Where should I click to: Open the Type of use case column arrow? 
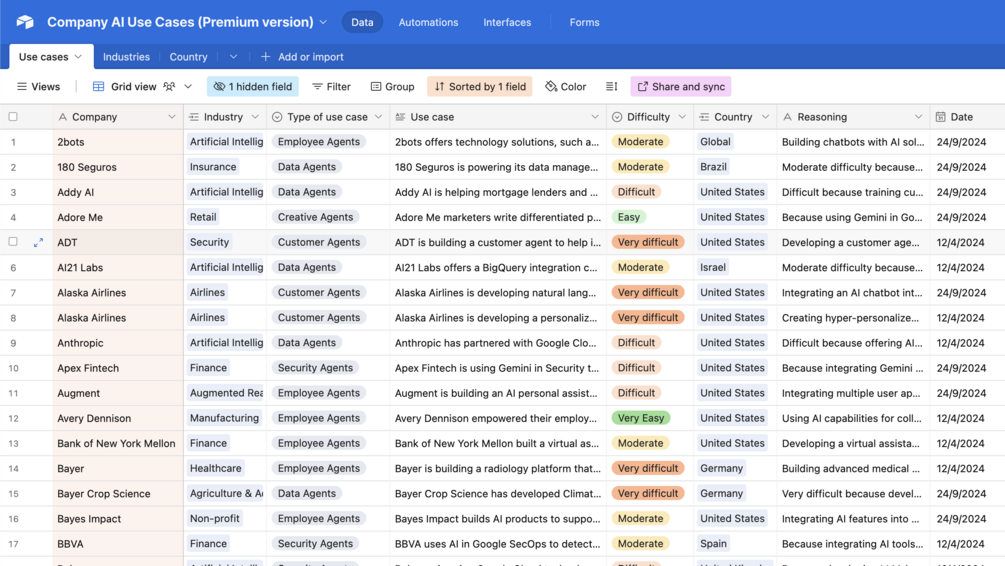378,117
